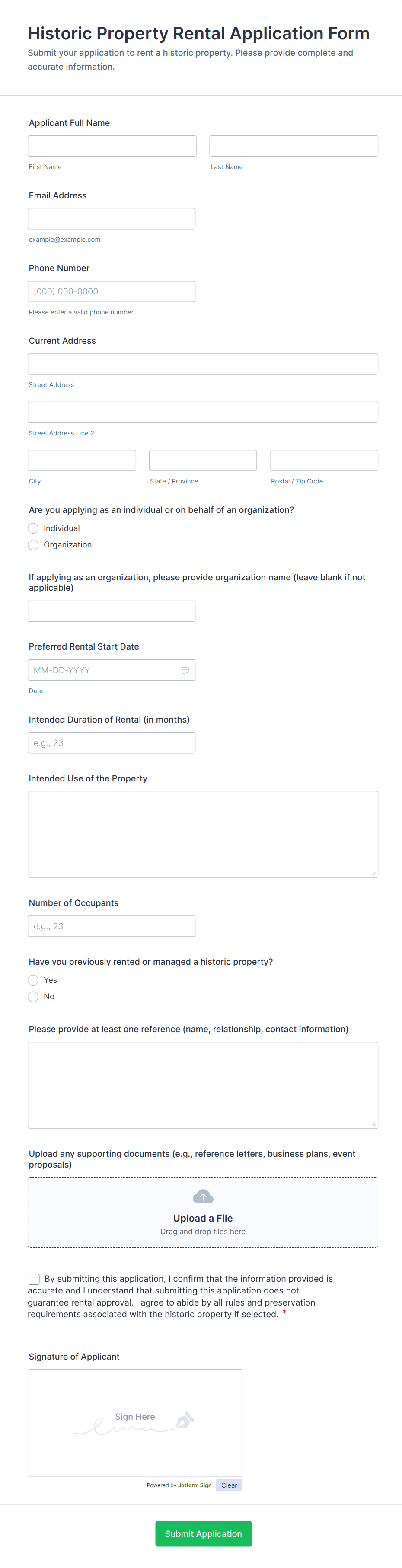Click the Phone Number field
402x1568 pixels.
point(111,291)
